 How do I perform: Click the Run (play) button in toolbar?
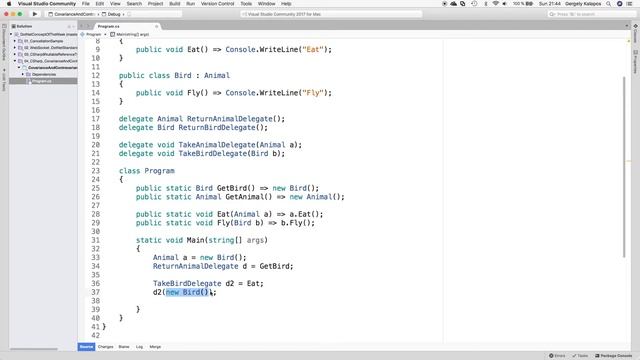[x=35, y=14]
